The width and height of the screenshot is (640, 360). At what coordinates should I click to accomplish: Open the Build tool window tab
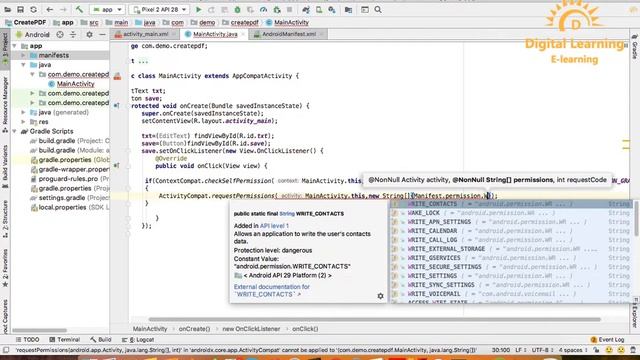click(x=101, y=340)
